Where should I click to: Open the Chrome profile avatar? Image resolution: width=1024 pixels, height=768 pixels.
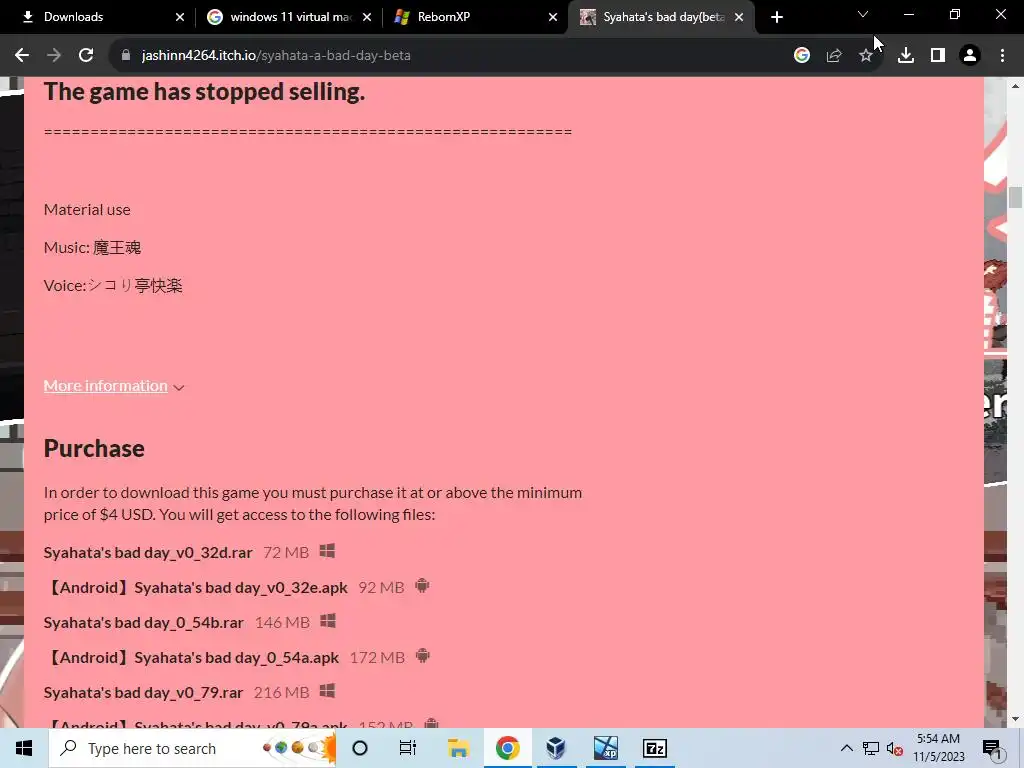pyautogui.click(x=970, y=56)
